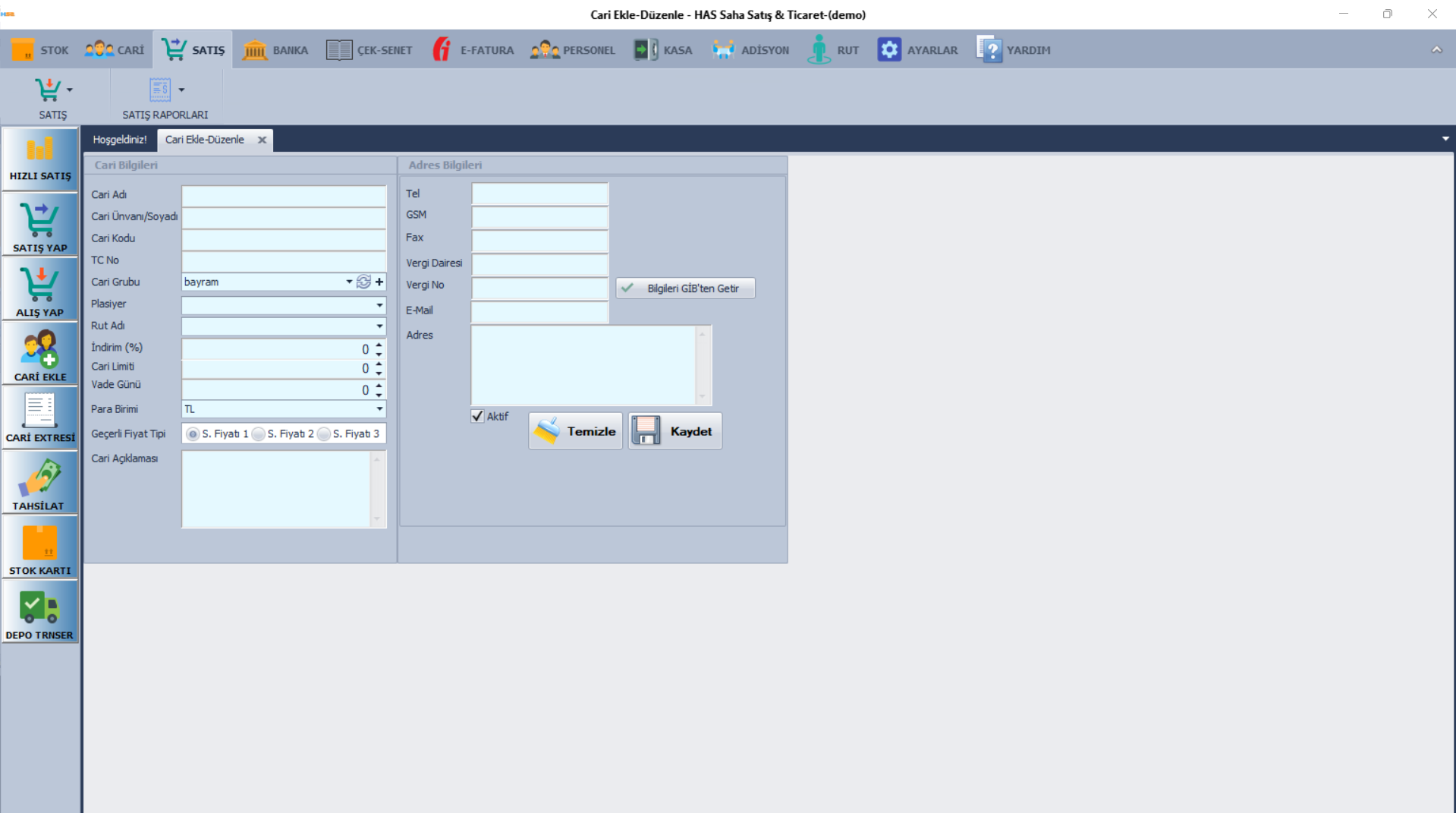Toggle the Aktif checkbox
Viewport: 1456px width, 813px height.
coord(477,416)
